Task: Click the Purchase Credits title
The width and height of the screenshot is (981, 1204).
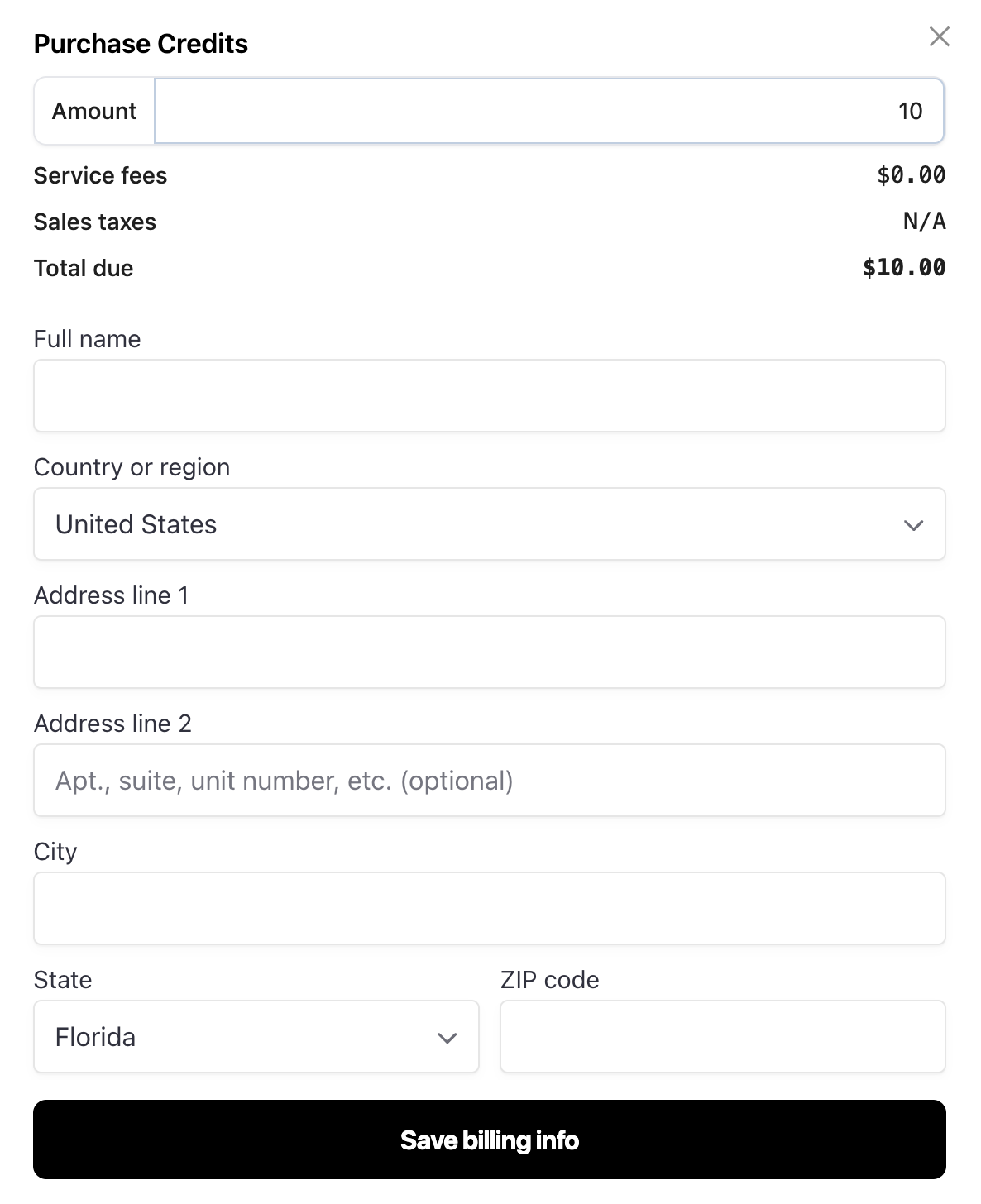Action: pos(141,43)
